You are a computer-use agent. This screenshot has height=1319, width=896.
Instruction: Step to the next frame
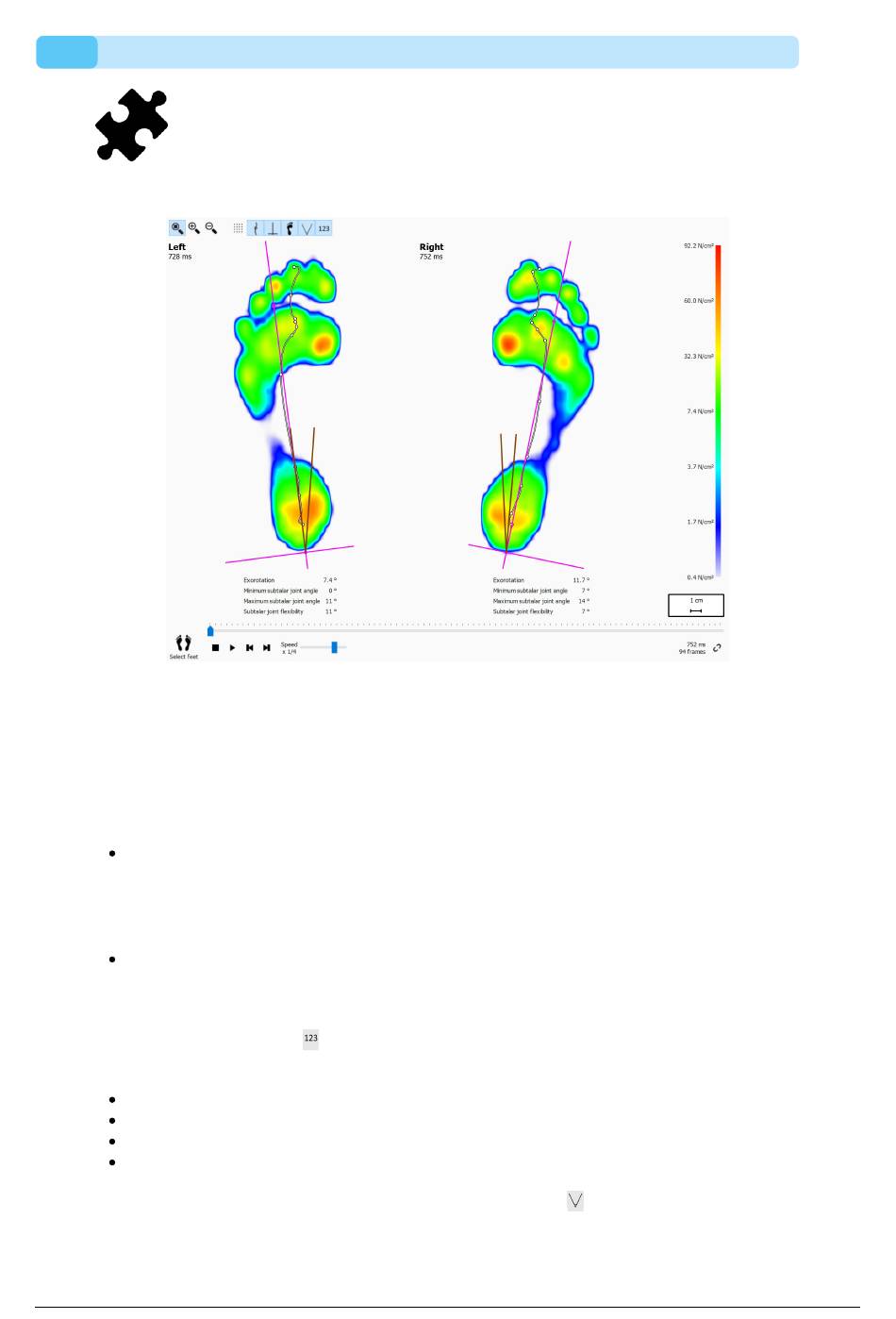tap(267, 648)
